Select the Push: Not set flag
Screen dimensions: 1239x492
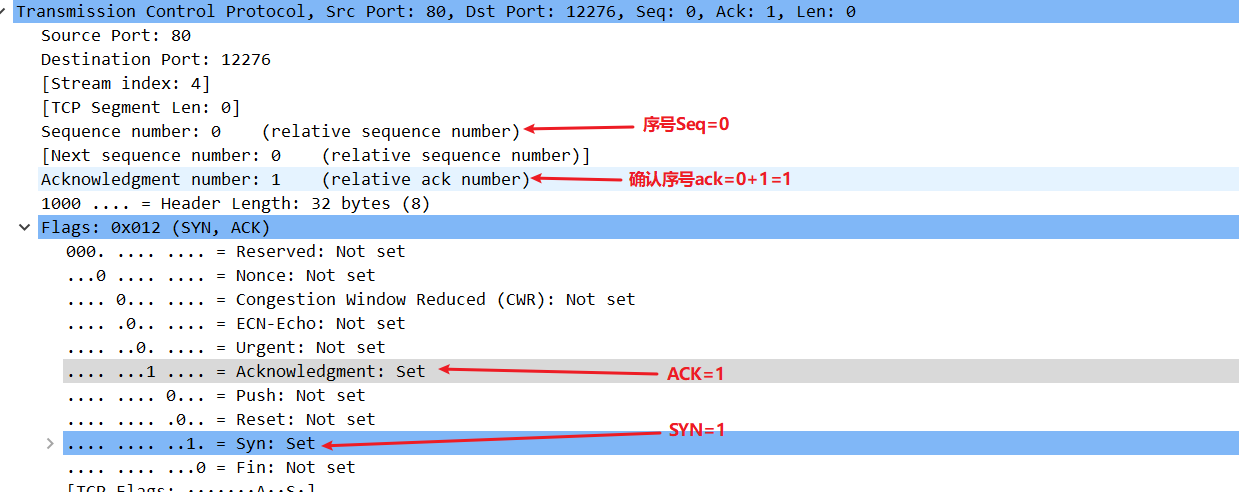click(x=216, y=396)
